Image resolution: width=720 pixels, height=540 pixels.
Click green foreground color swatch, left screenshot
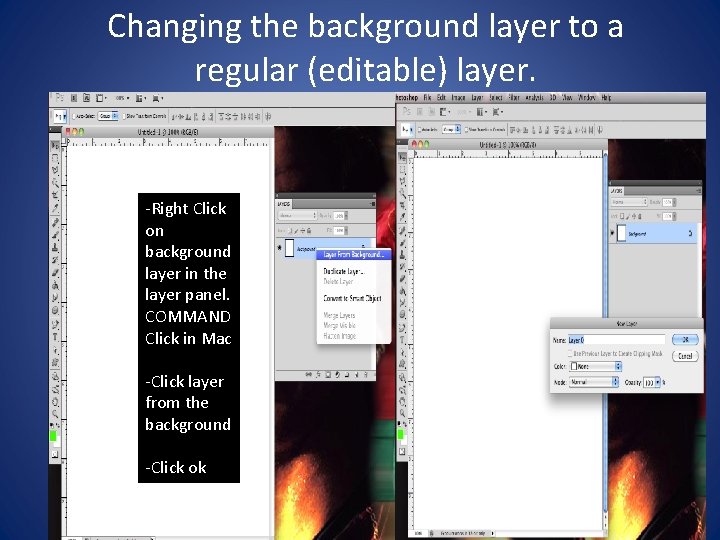tap(53, 436)
